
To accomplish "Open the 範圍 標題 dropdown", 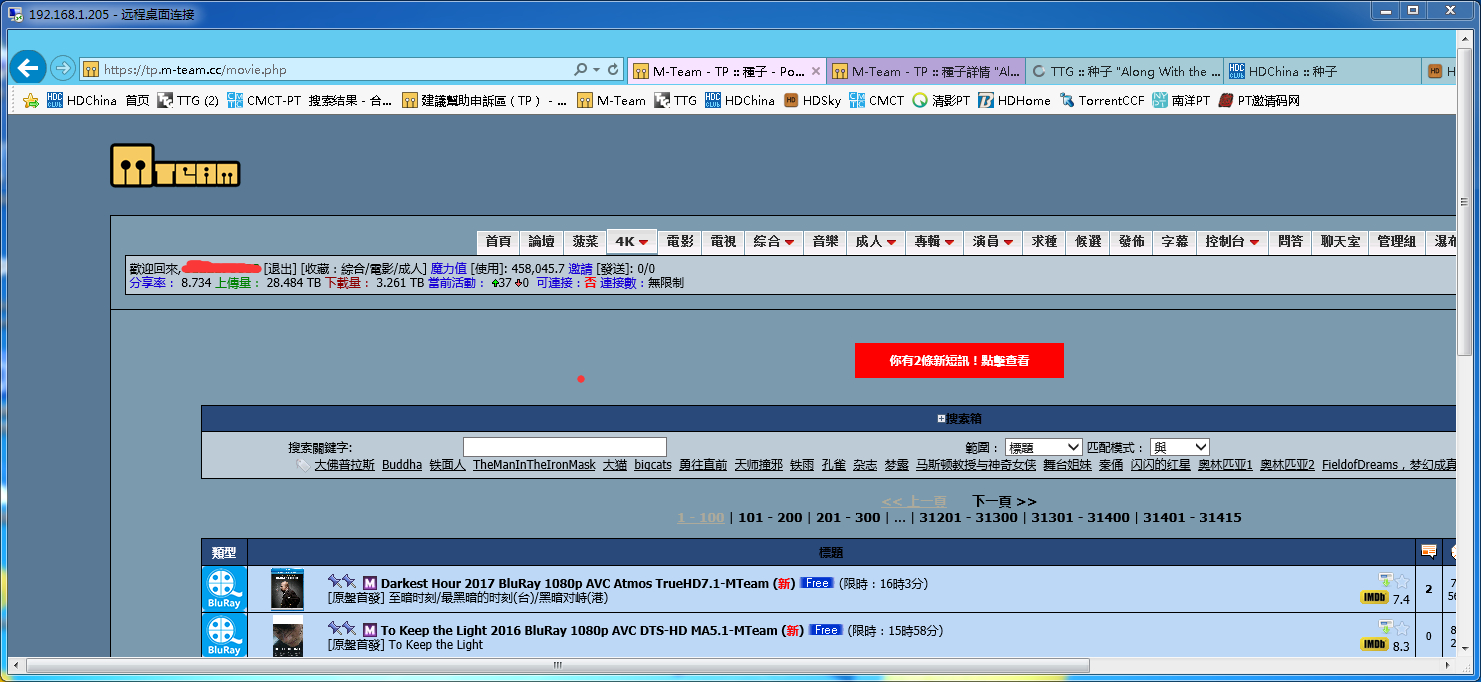I will tap(1043, 447).
